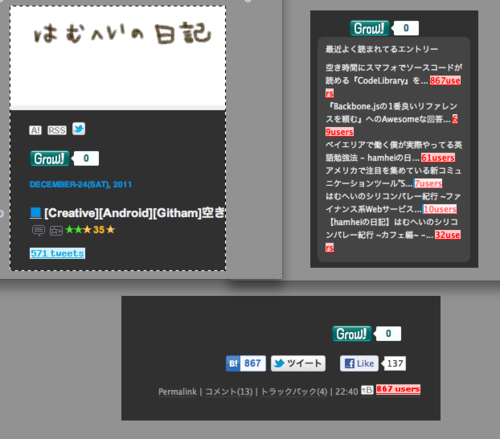Open the アメリカで注目を集めている entry link

(393, 177)
